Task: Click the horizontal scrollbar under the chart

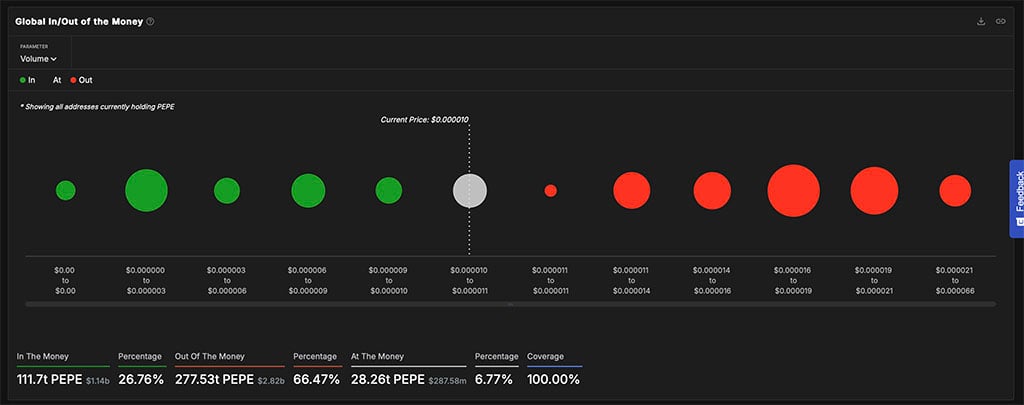Action: pos(510,304)
